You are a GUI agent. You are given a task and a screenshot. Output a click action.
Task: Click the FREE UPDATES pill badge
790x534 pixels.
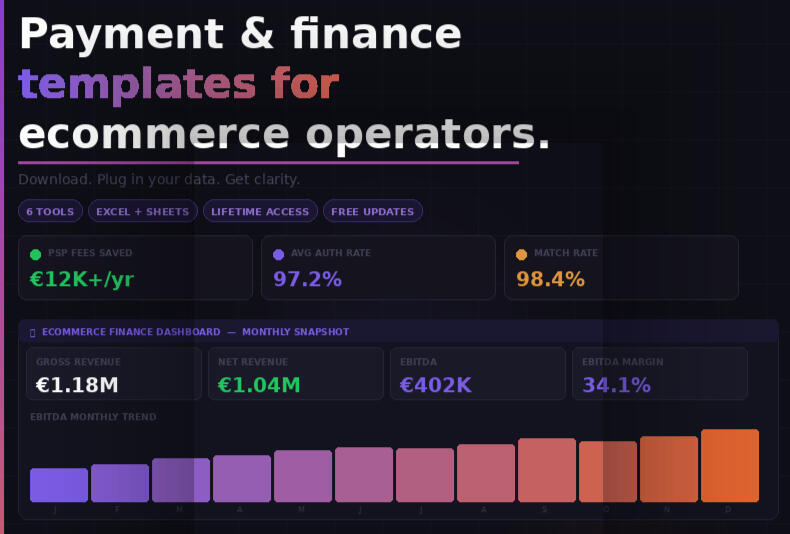(372, 211)
